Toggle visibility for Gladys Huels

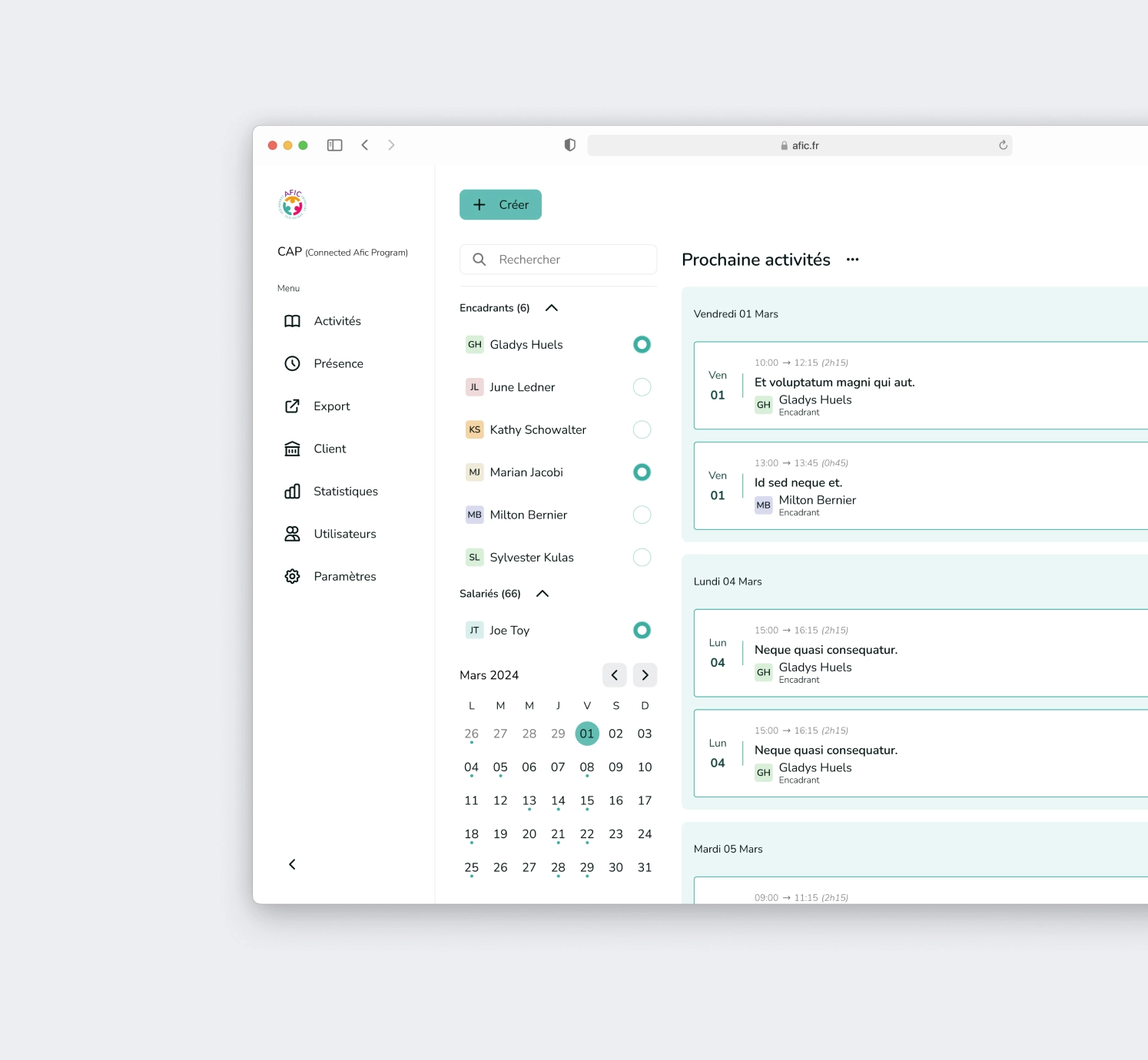[x=642, y=344]
